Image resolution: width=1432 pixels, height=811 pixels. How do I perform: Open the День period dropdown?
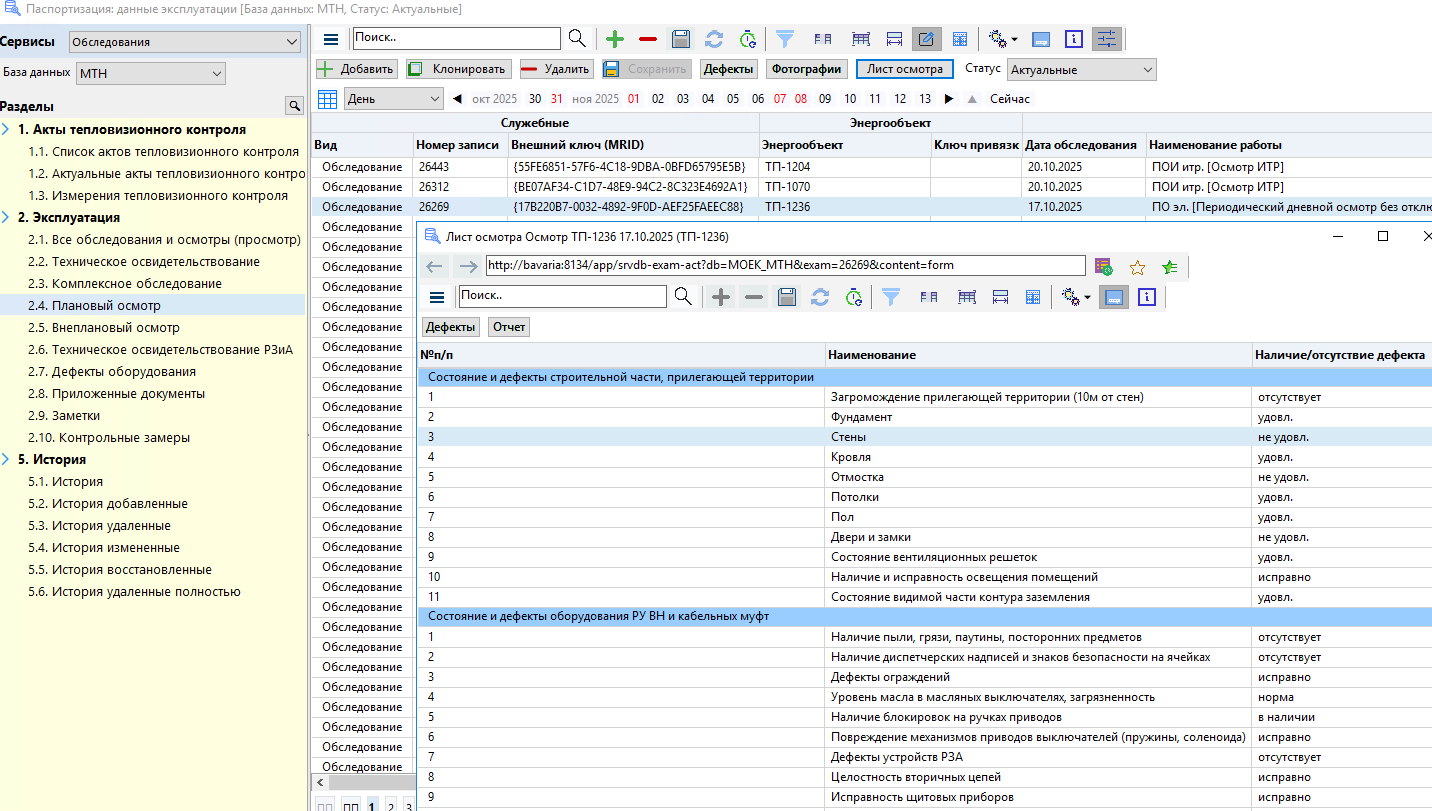tap(393, 99)
